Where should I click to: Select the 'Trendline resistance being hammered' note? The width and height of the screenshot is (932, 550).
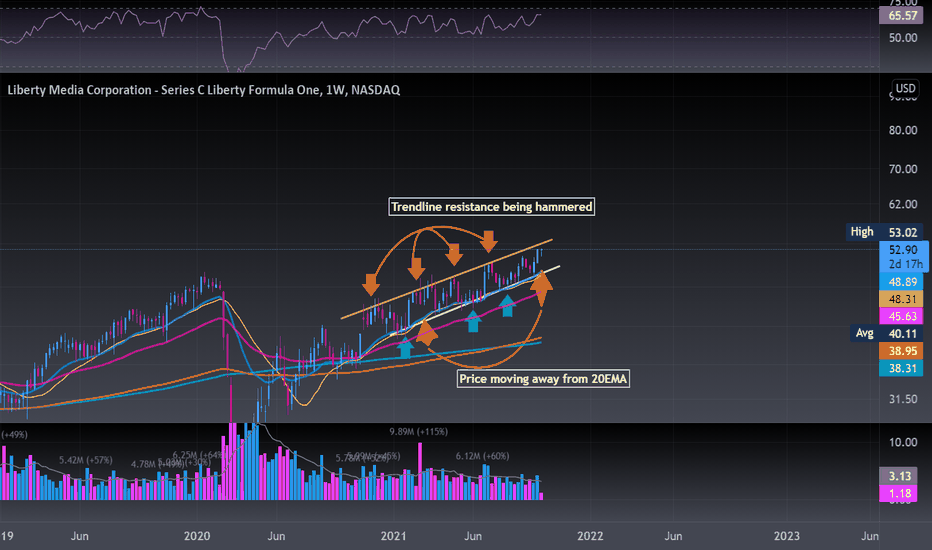pos(492,207)
